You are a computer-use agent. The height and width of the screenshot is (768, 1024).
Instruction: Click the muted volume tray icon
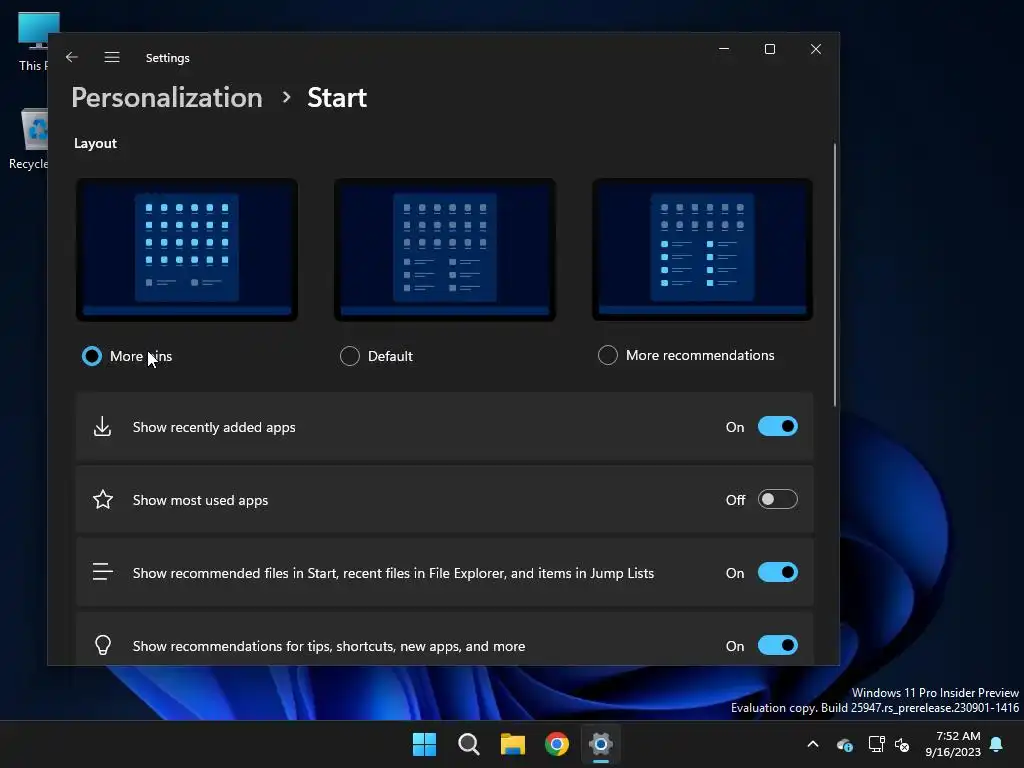902,744
